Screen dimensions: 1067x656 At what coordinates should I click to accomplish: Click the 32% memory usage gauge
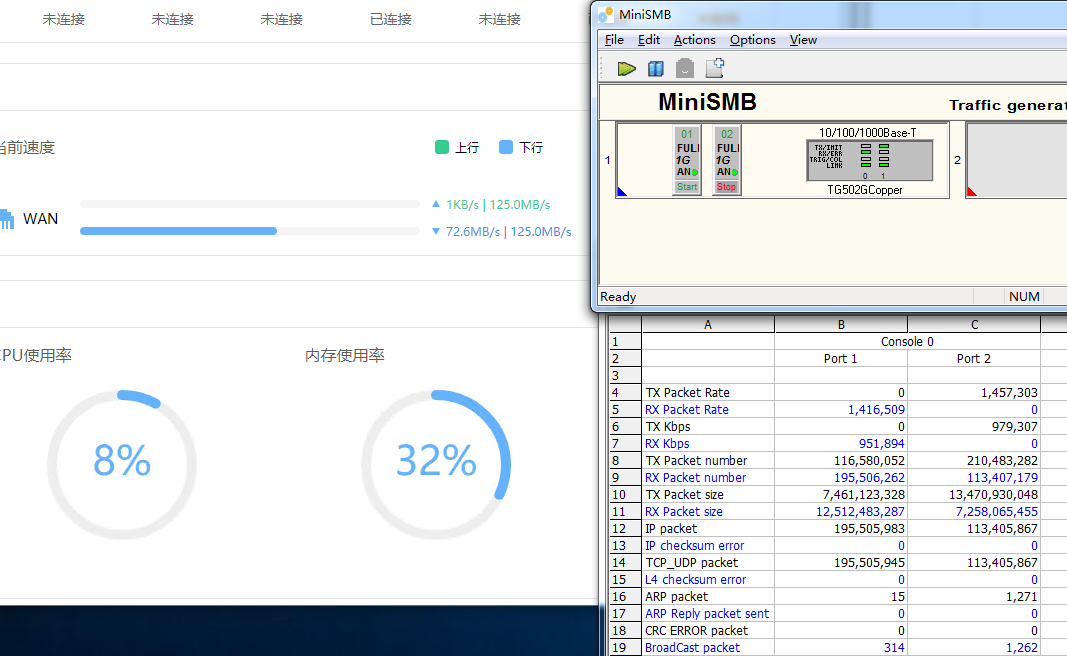pyautogui.click(x=436, y=465)
